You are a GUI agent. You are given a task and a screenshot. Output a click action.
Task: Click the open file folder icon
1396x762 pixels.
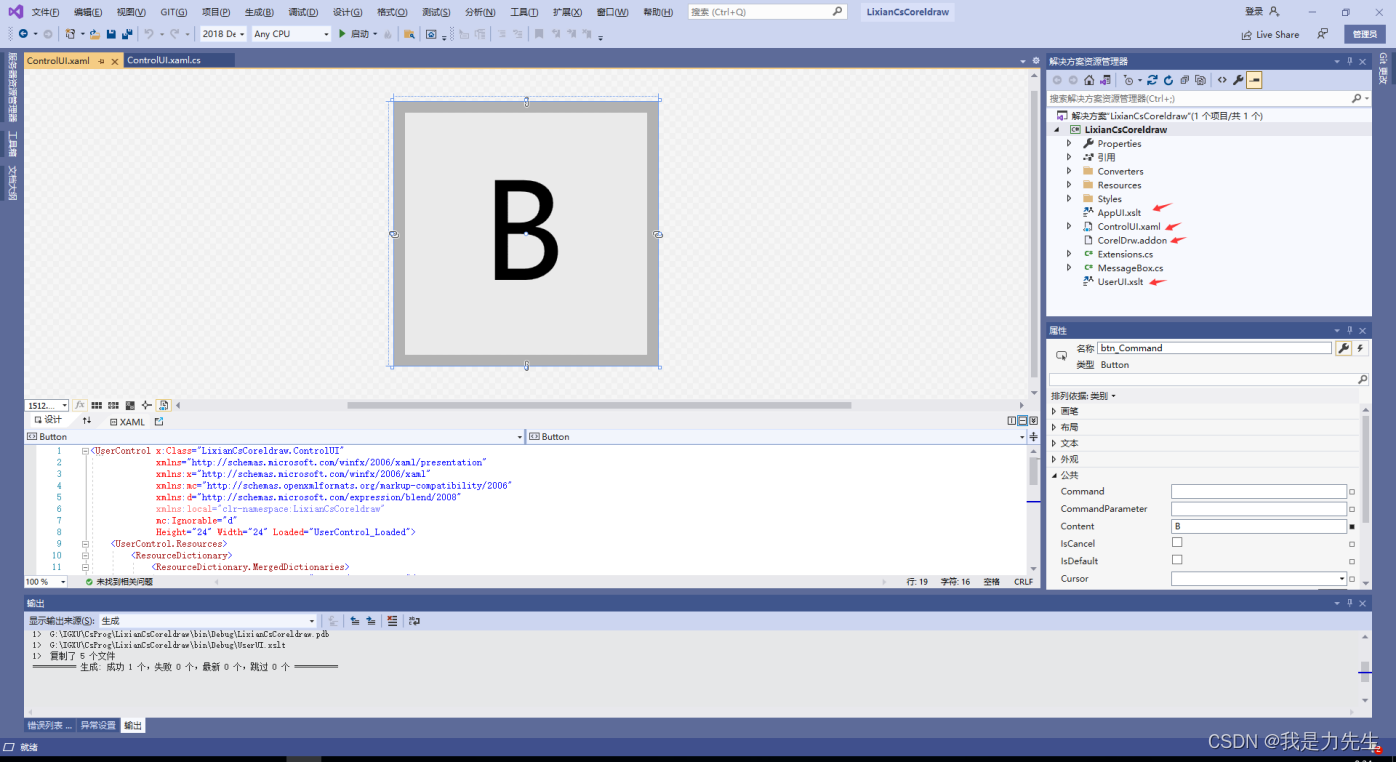click(95, 34)
